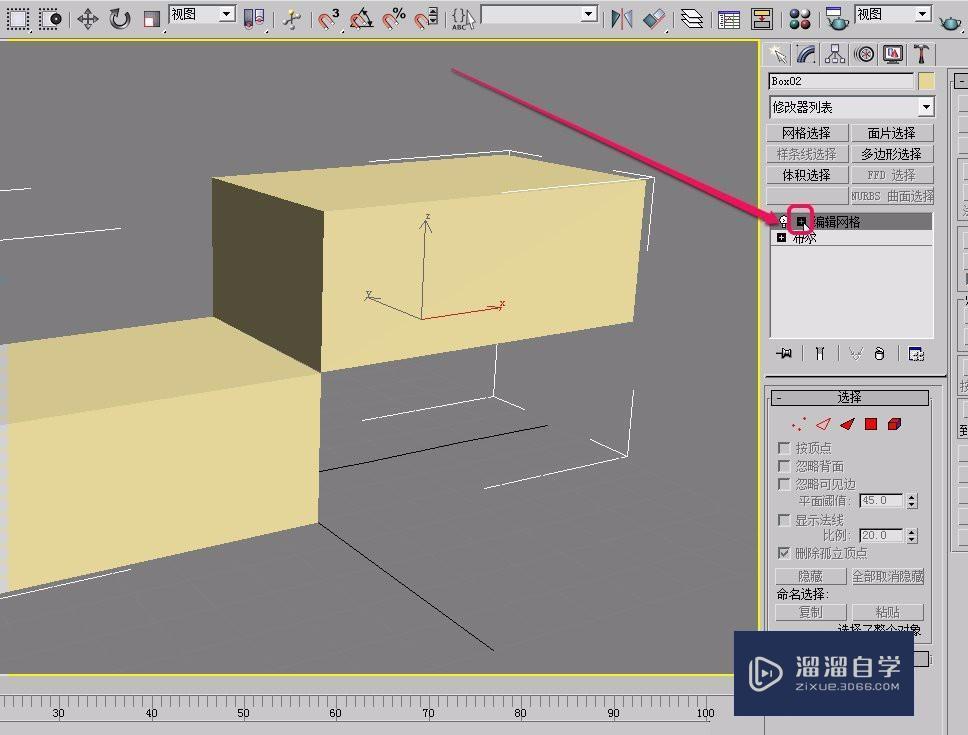The height and width of the screenshot is (735, 968).
Task: Click the Box02 object color swatch
Action: click(x=926, y=81)
